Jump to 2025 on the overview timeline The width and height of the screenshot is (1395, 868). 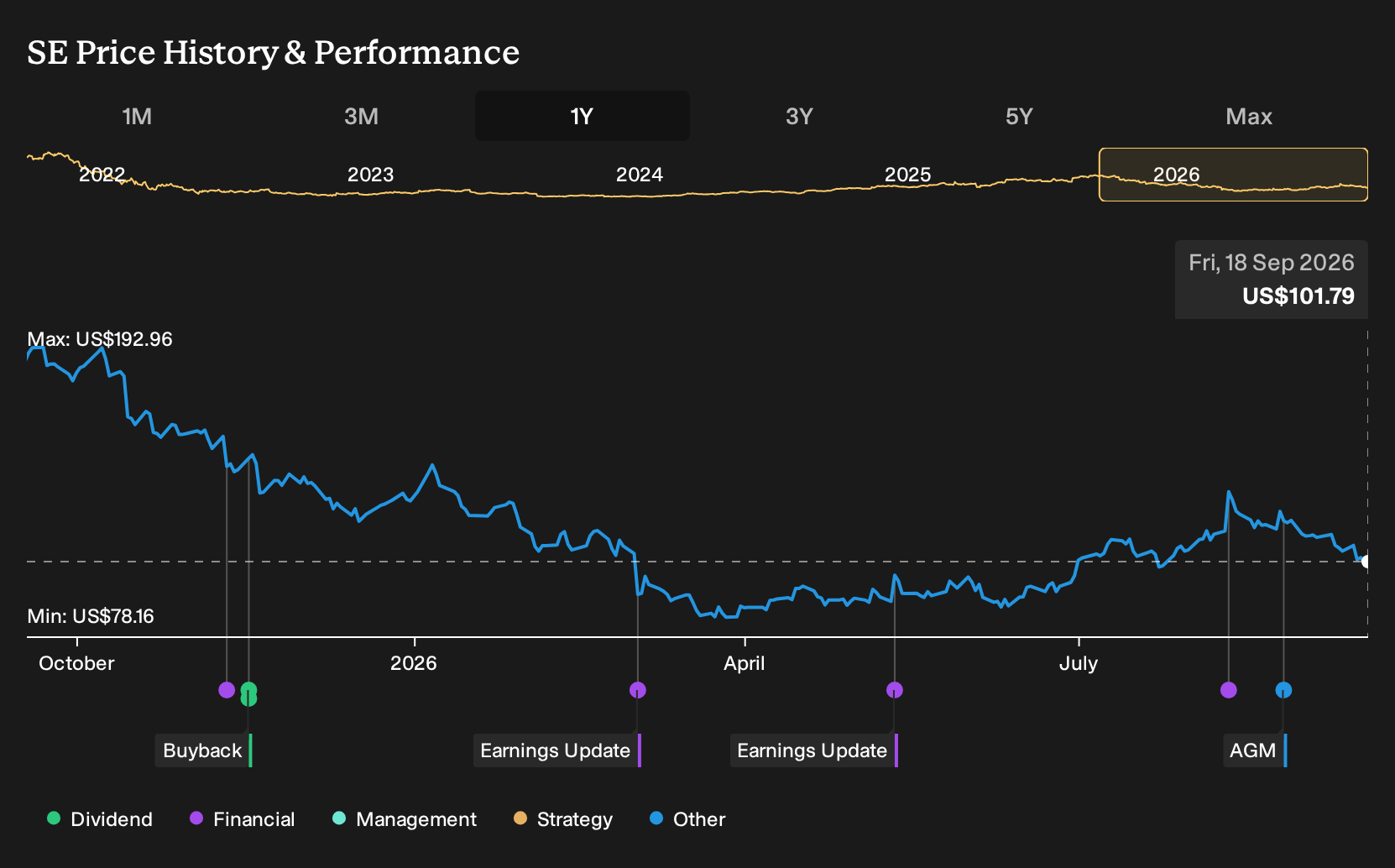(907, 175)
